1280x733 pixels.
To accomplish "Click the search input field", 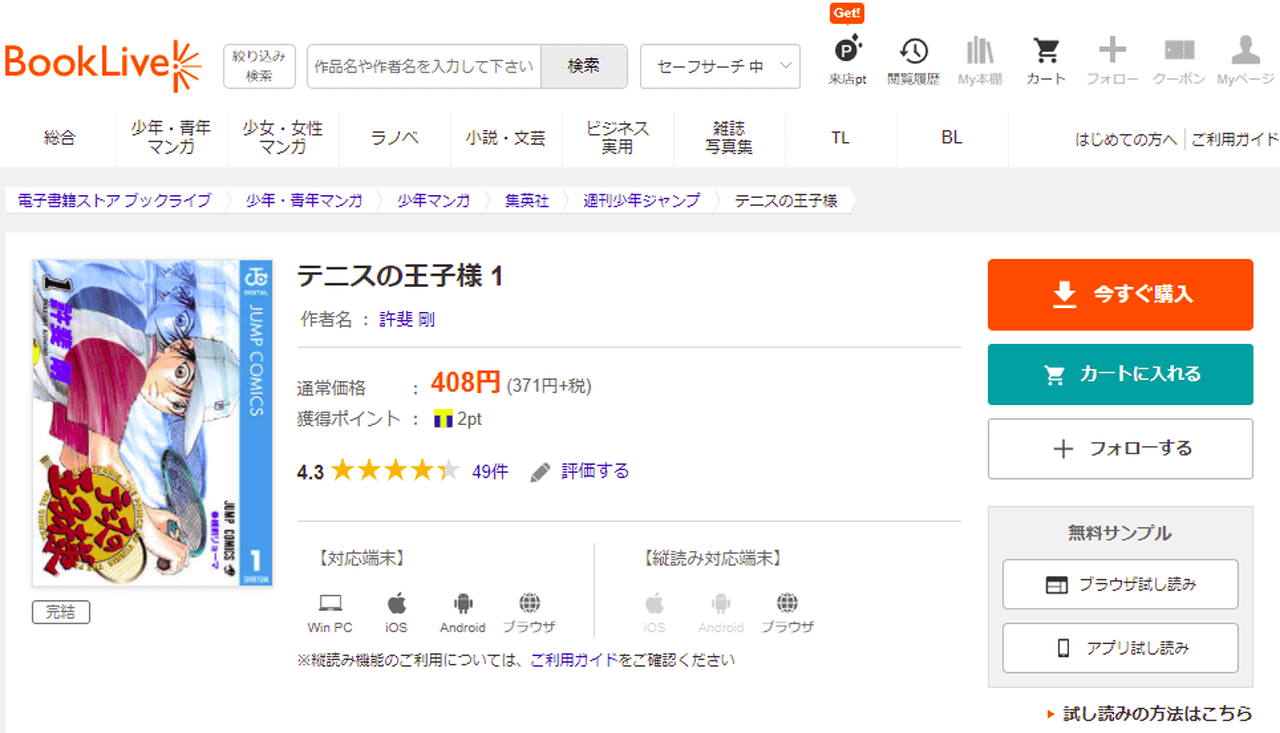I will click(424, 66).
